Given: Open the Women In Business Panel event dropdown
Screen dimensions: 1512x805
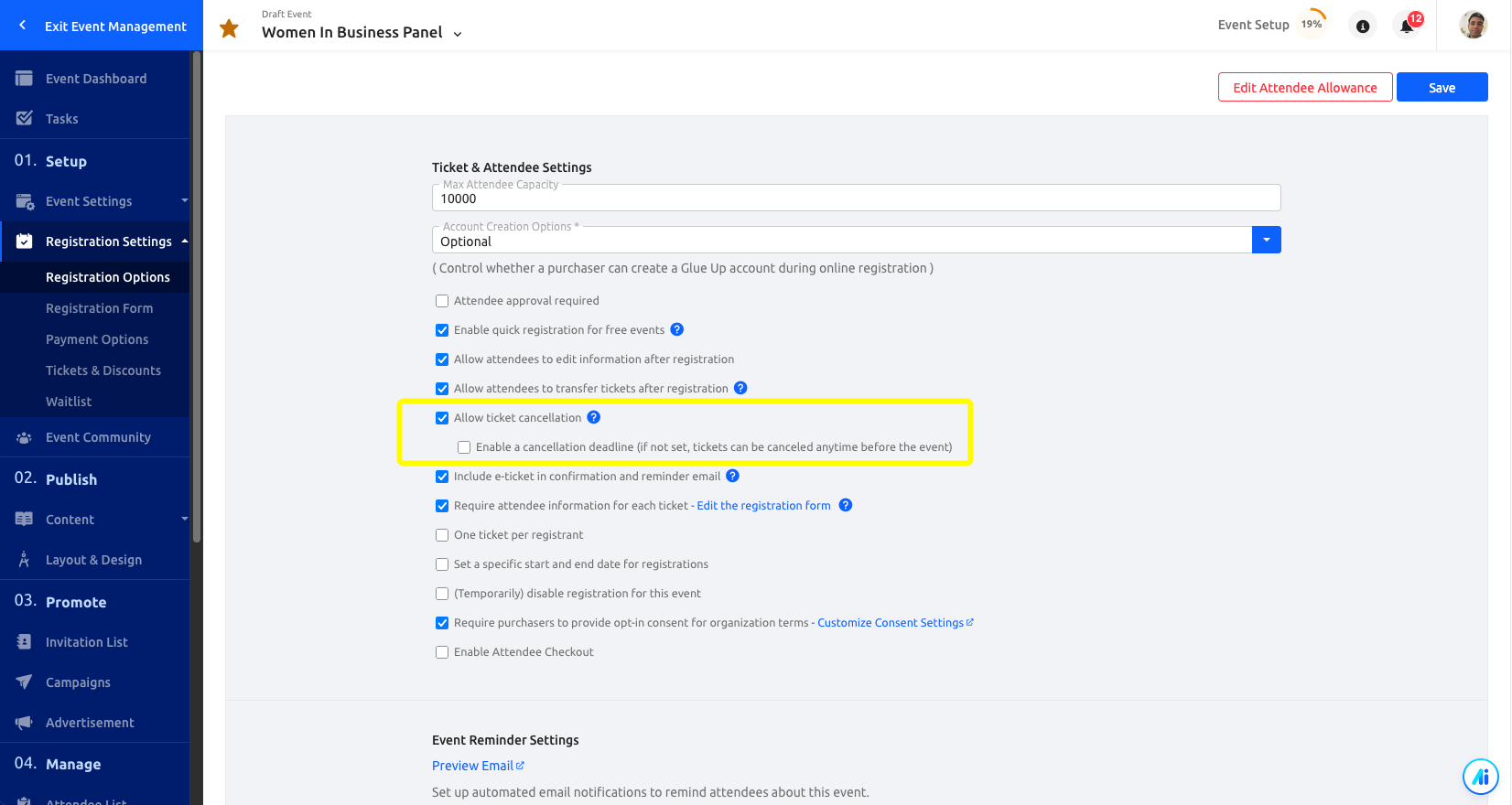Looking at the screenshot, I should [458, 34].
